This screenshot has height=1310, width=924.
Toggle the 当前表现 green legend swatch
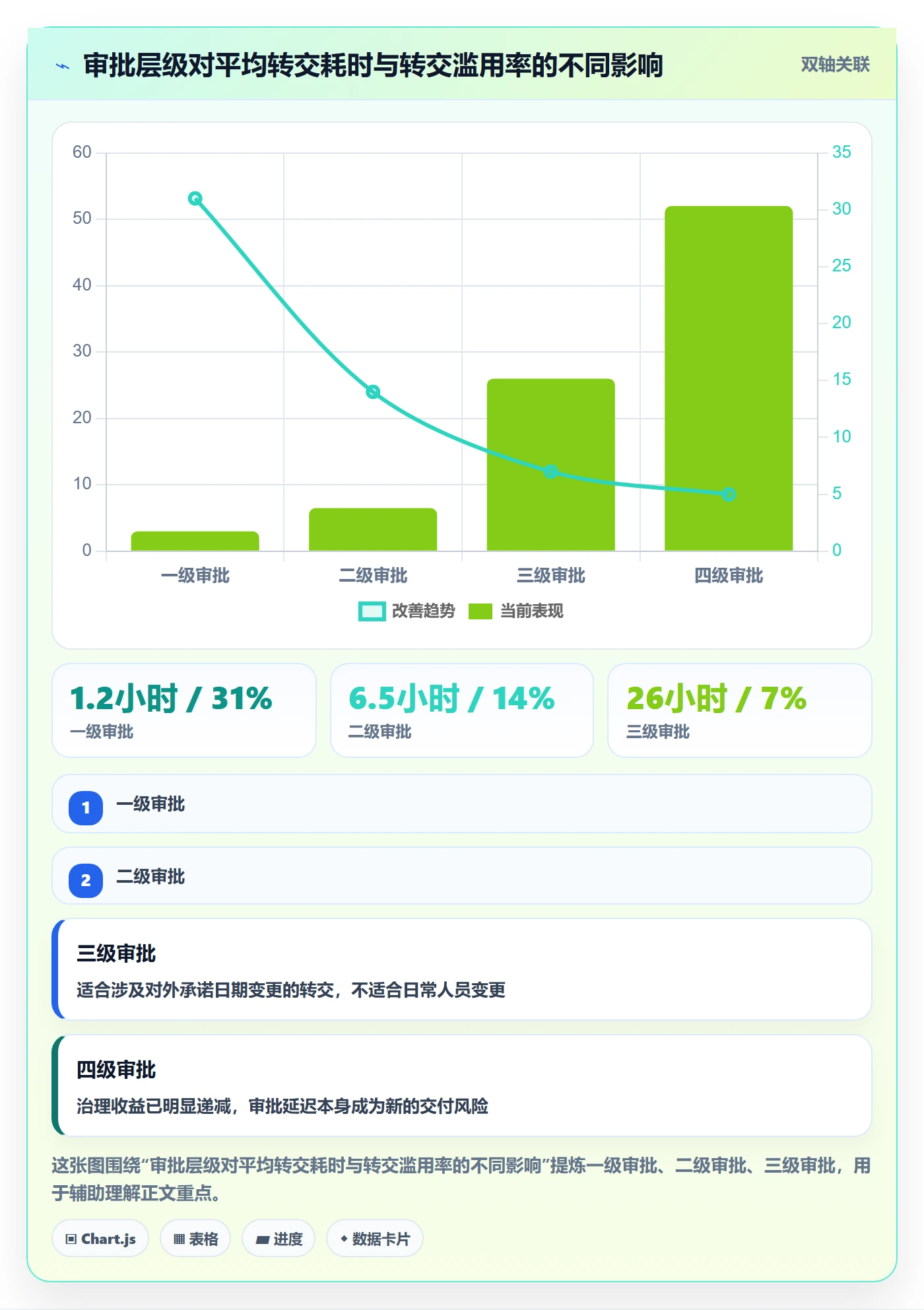tap(480, 611)
